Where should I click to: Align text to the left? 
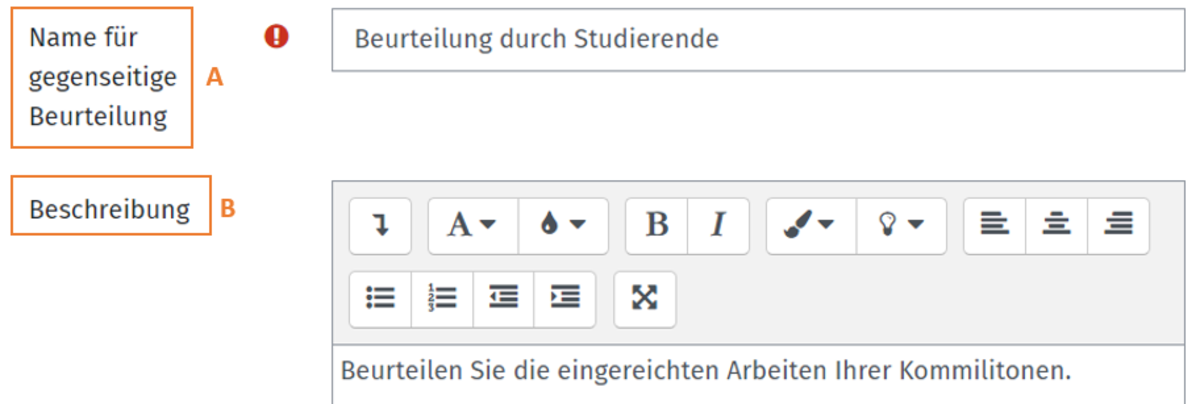click(x=994, y=226)
